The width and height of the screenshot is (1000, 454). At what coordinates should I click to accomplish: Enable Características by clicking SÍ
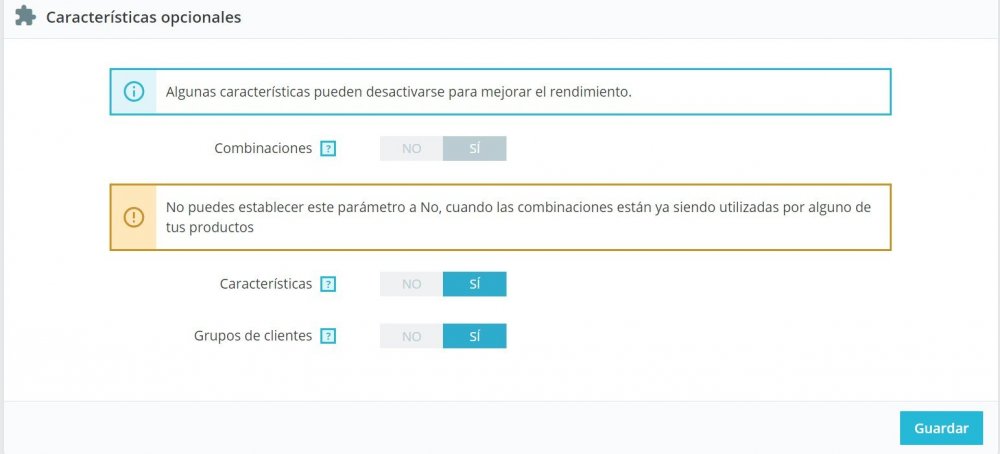point(475,284)
